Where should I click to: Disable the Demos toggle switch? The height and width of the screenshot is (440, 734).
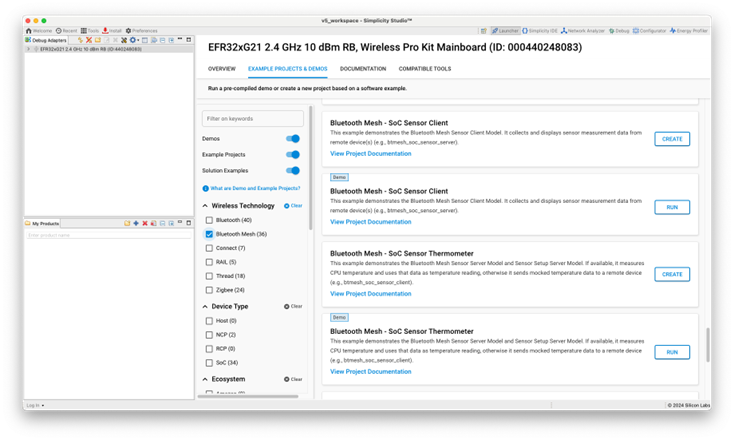(292, 139)
